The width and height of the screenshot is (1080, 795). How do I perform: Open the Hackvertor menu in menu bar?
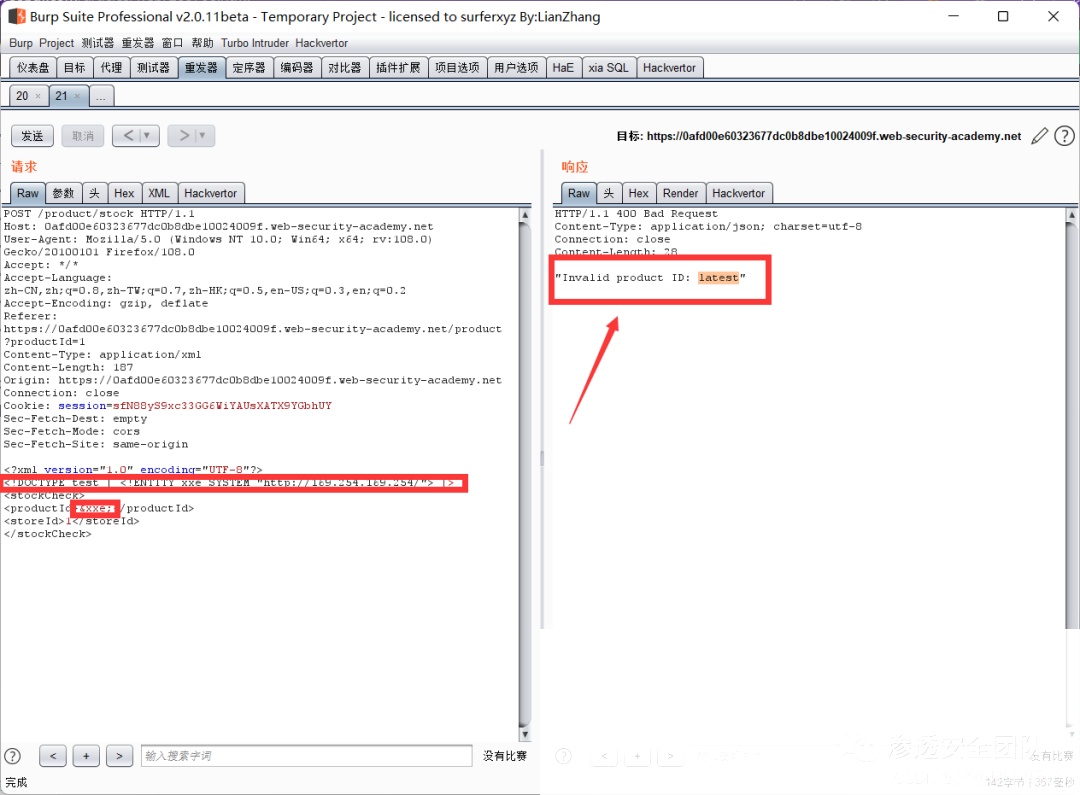(322, 43)
